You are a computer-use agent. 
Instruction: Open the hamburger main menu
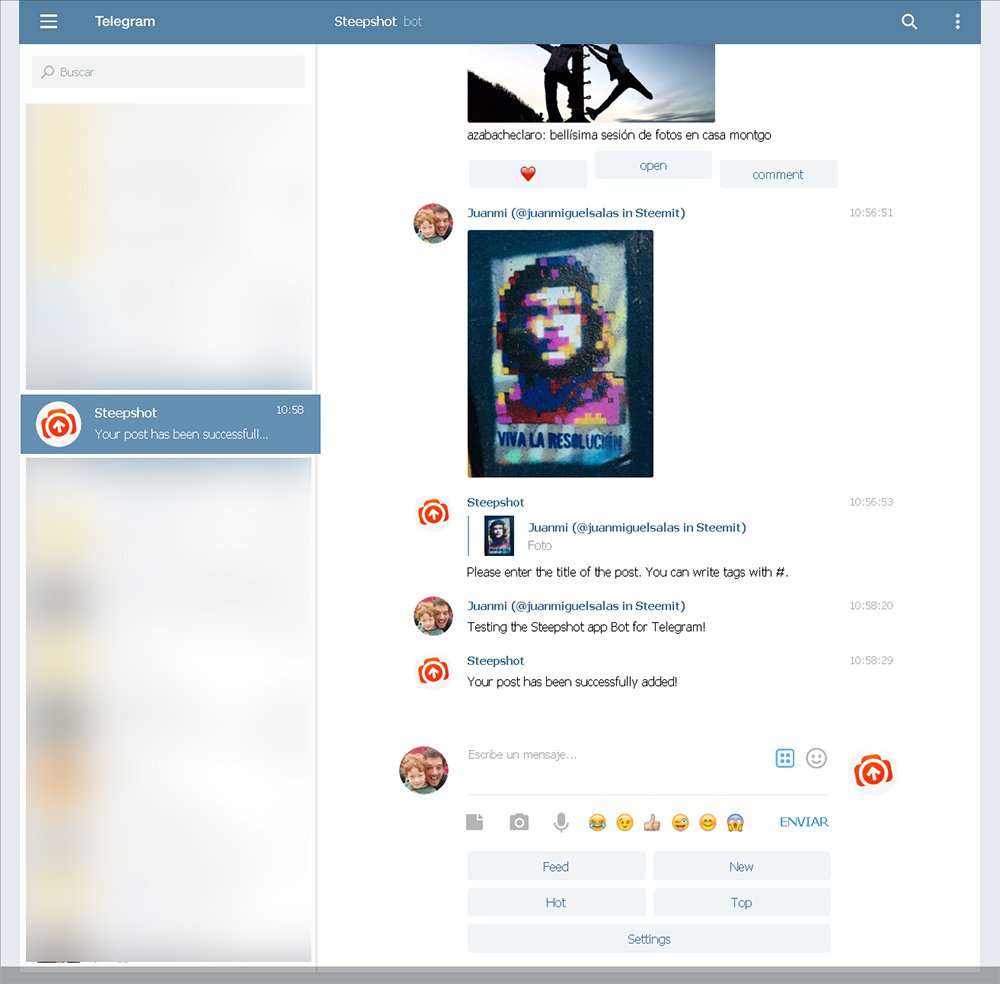click(48, 22)
